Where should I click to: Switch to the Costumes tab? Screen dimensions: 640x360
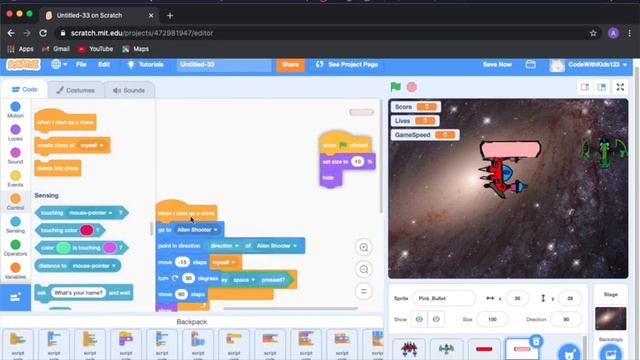76,90
